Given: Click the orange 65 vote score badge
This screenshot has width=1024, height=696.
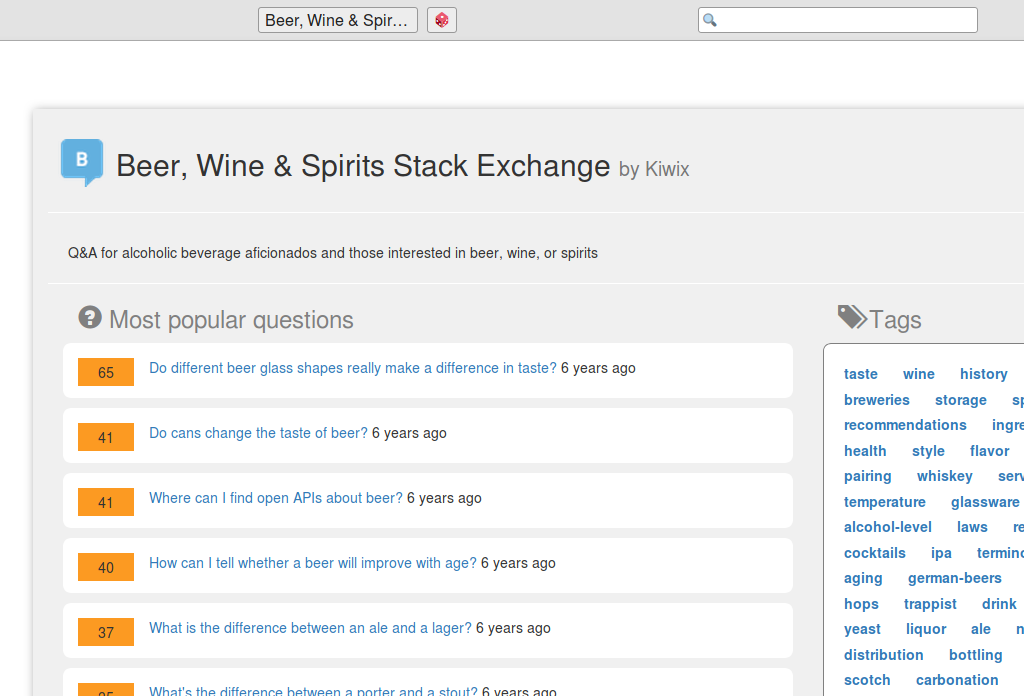Looking at the screenshot, I should point(106,372).
